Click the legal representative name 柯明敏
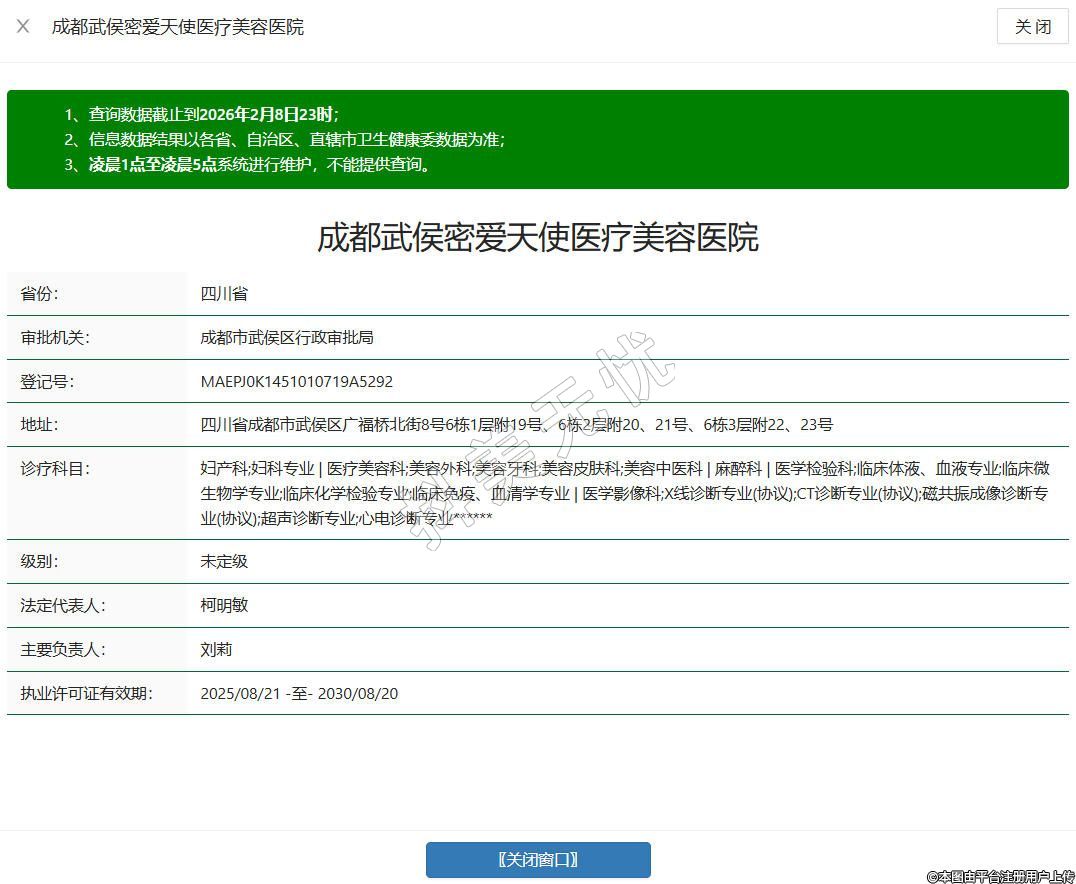1076x884 pixels. point(224,606)
